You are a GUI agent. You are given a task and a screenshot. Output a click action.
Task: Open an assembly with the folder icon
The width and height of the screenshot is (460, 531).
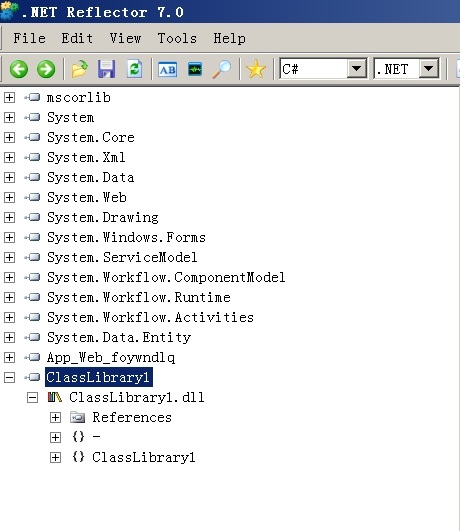[x=80, y=69]
